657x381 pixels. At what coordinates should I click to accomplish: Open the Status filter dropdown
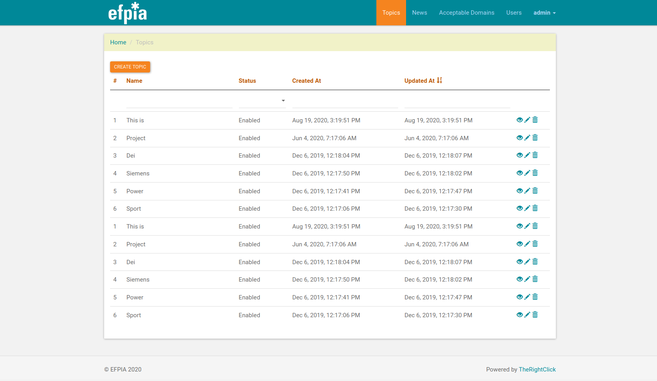click(262, 101)
